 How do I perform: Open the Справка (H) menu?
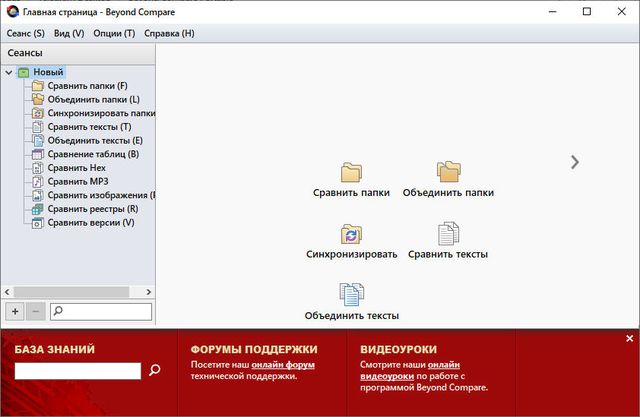[169, 33]
